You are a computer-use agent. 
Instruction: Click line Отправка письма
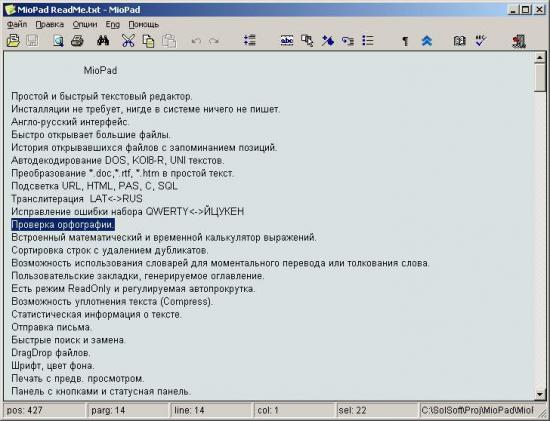52,327
